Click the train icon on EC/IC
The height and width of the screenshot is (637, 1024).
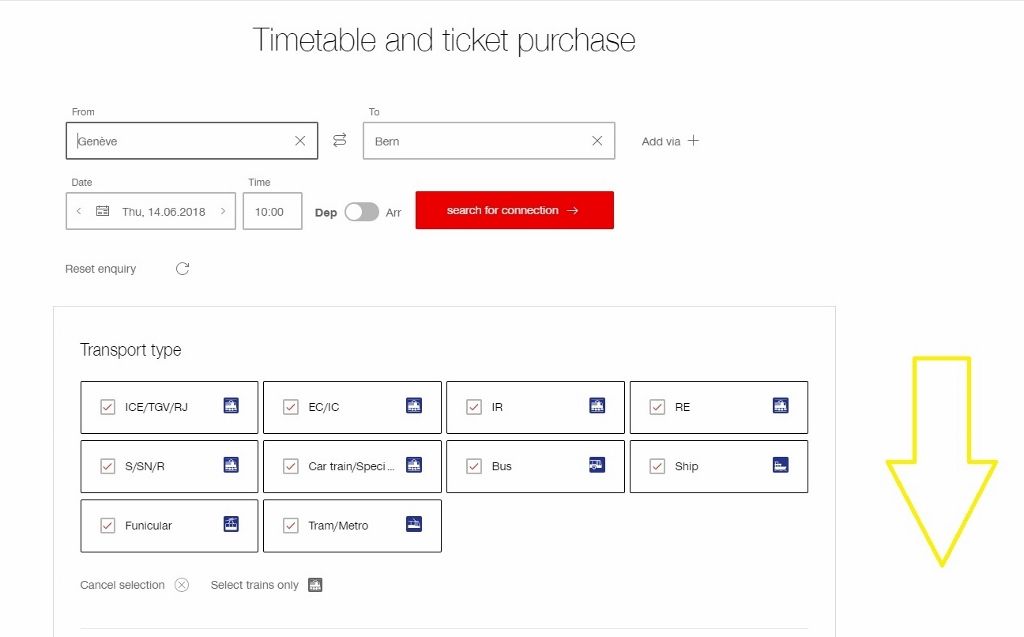click(413, 406)
